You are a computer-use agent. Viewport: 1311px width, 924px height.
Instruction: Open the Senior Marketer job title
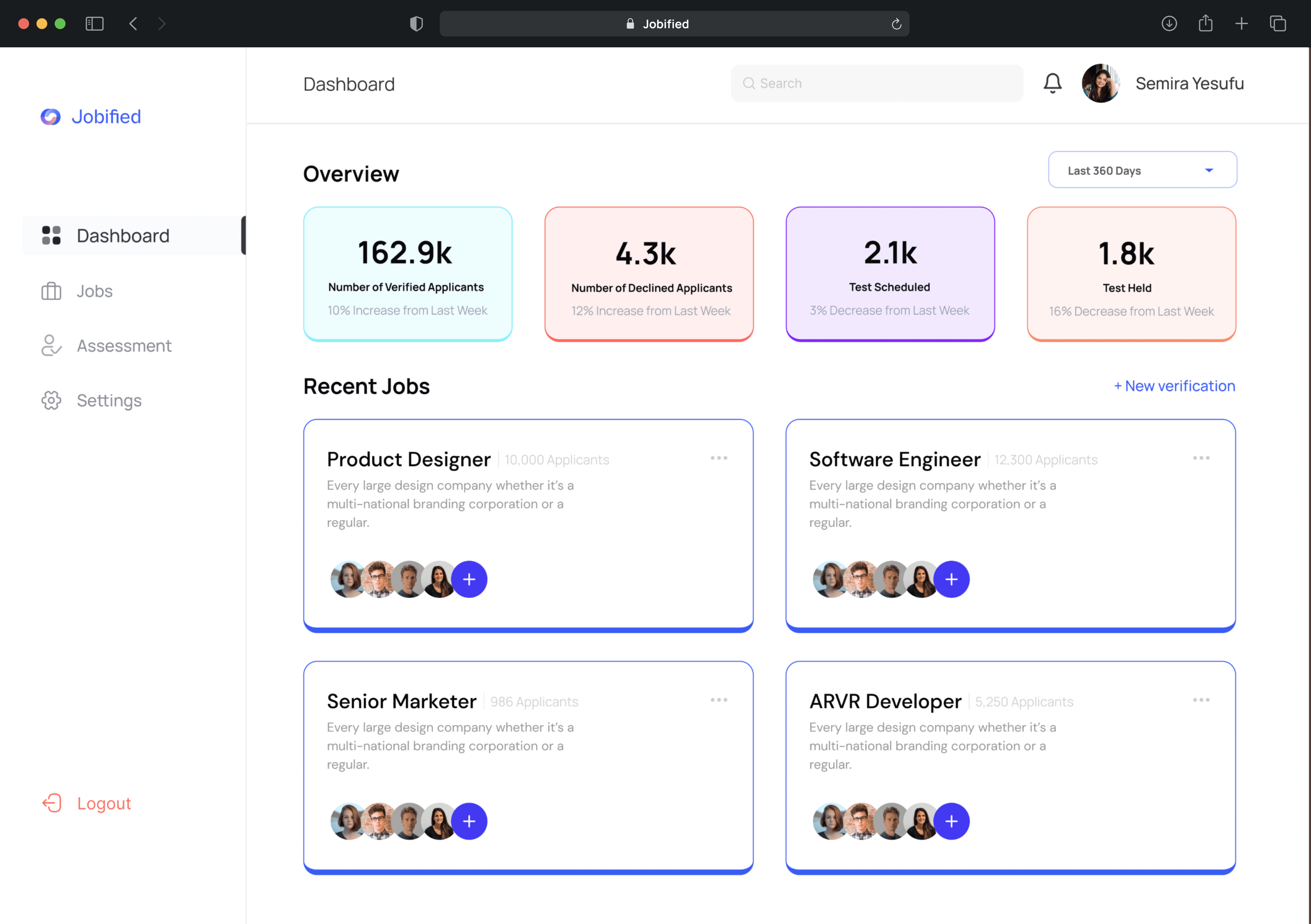pyautogui.click(x=401, y=701)
